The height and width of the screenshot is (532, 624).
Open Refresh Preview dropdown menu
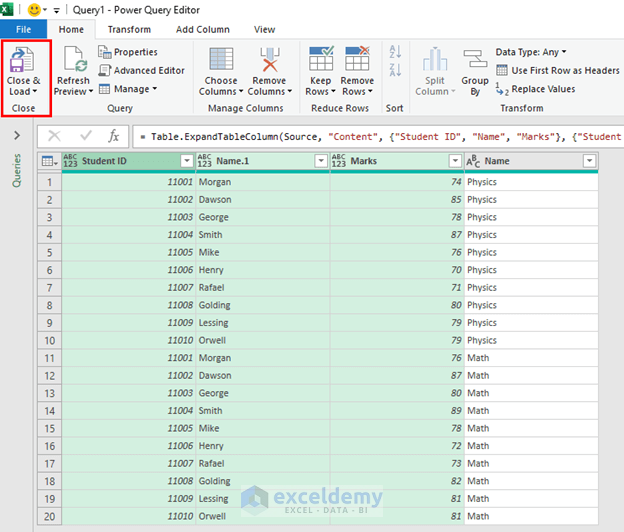coord(91,92)
